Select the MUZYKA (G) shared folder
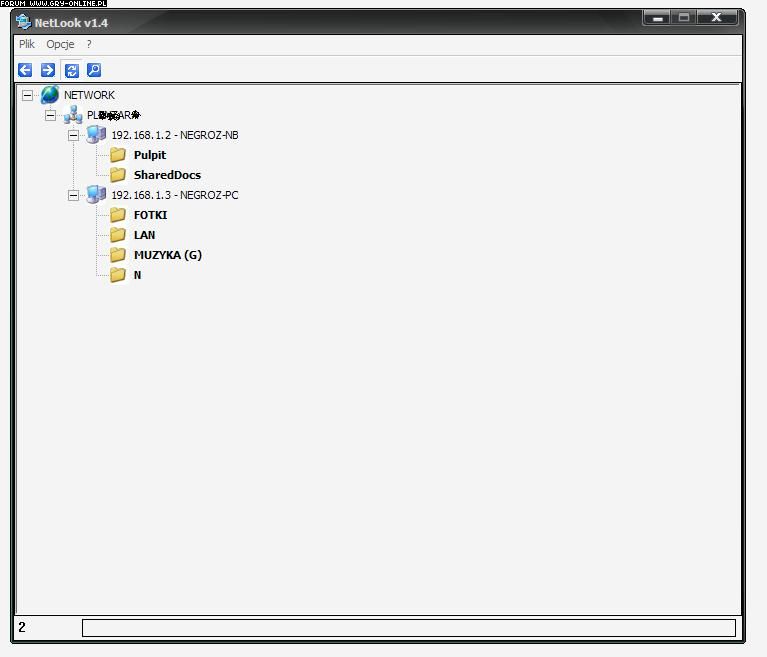767x657 pixels. point(167,255)
